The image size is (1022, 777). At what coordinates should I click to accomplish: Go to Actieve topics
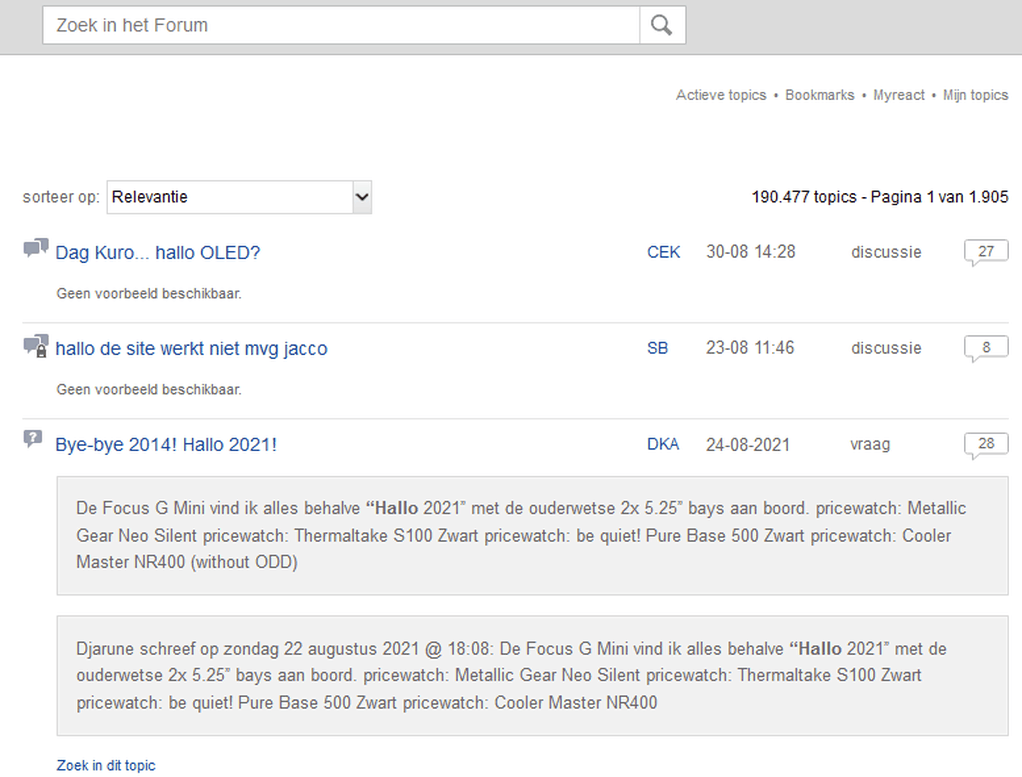(x=721, y=95)
